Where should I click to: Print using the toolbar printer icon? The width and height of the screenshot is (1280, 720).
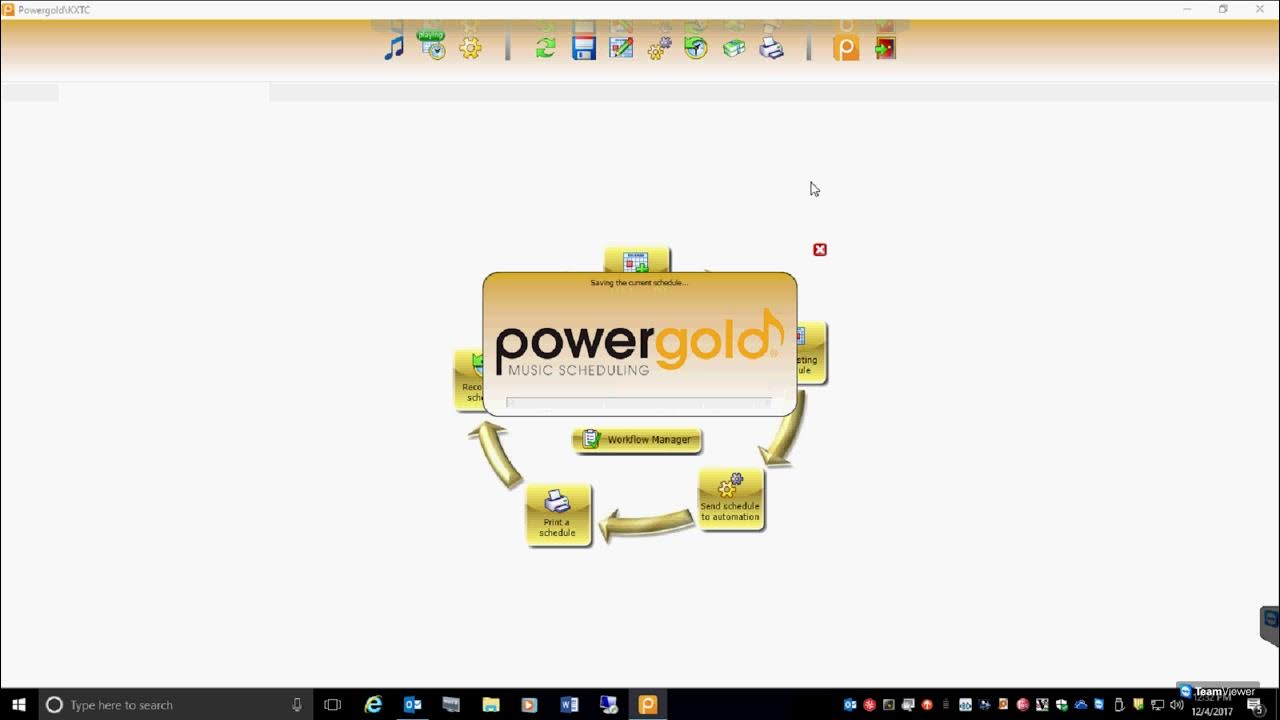pyautogui.click(x=771, y=47)
